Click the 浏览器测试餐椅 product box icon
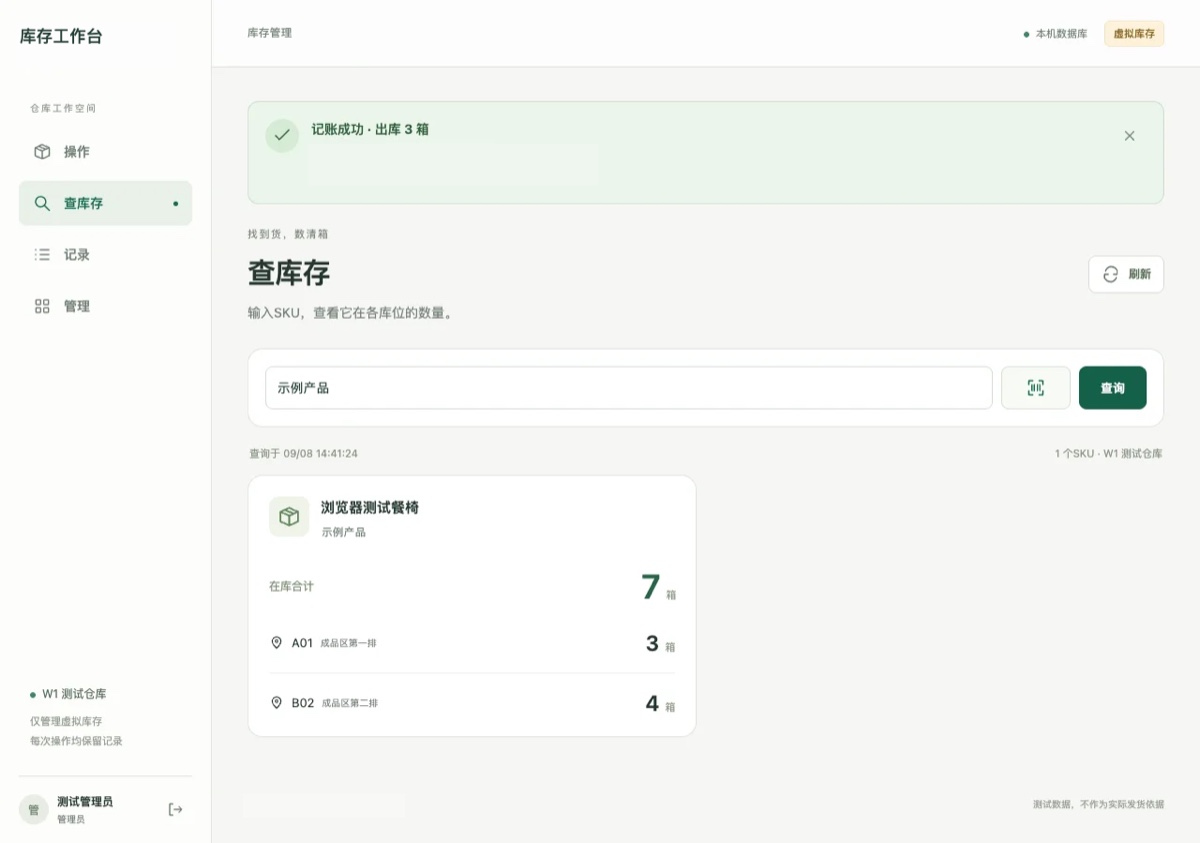The width and height of the screenshot is (1200, 843). click(289, 517)
